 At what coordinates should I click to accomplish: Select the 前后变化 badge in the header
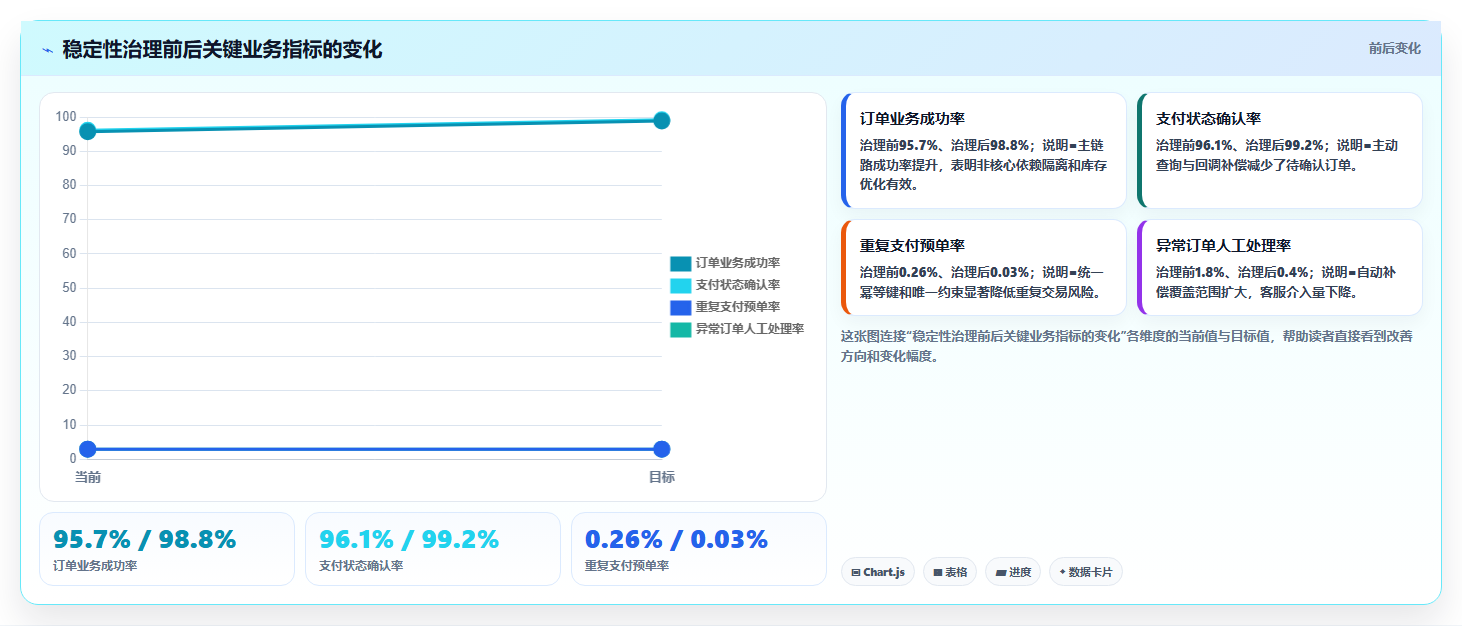pyautogui.click(x=1394, y=49)
